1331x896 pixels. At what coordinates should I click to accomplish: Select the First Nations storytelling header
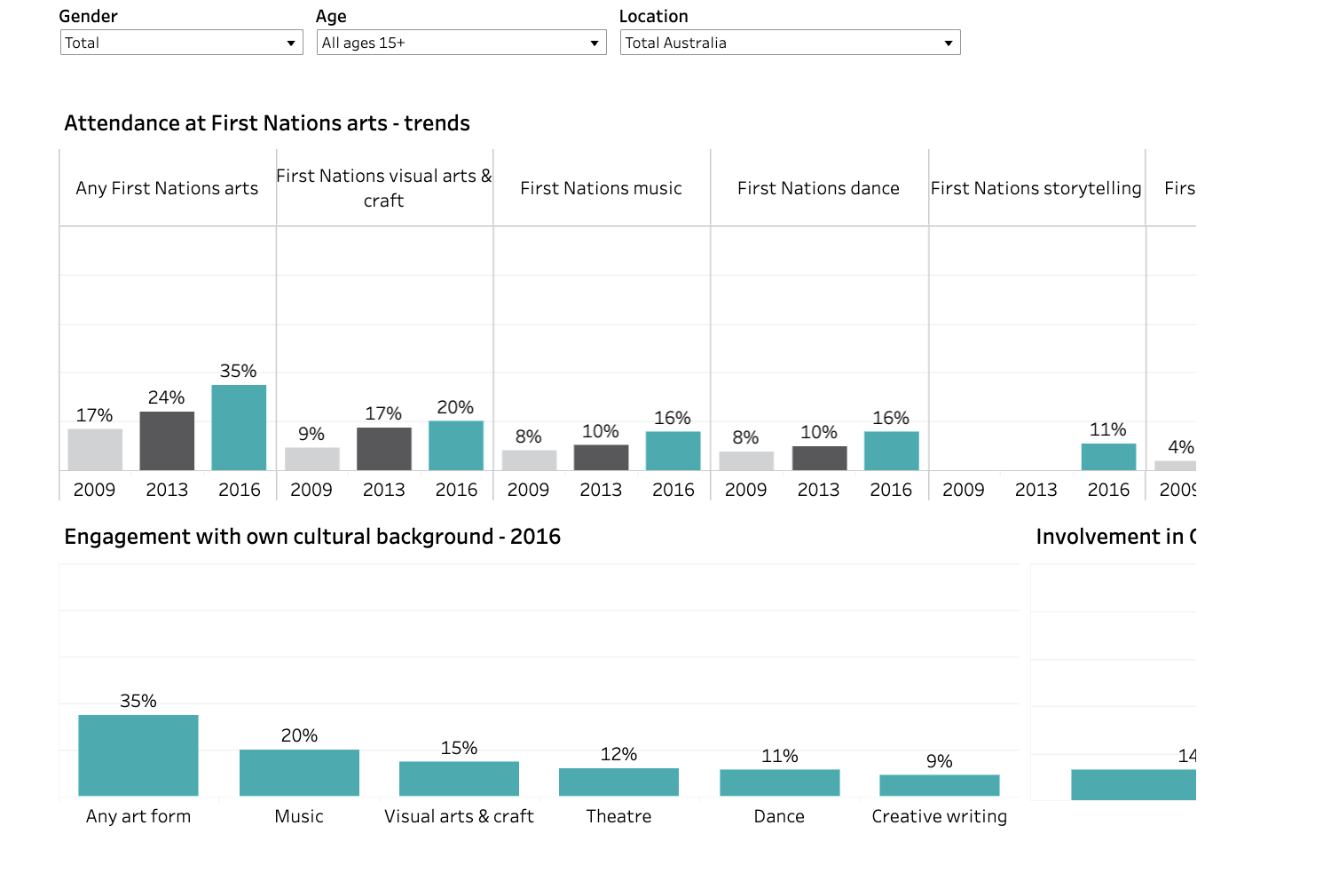coord(1036,188)
